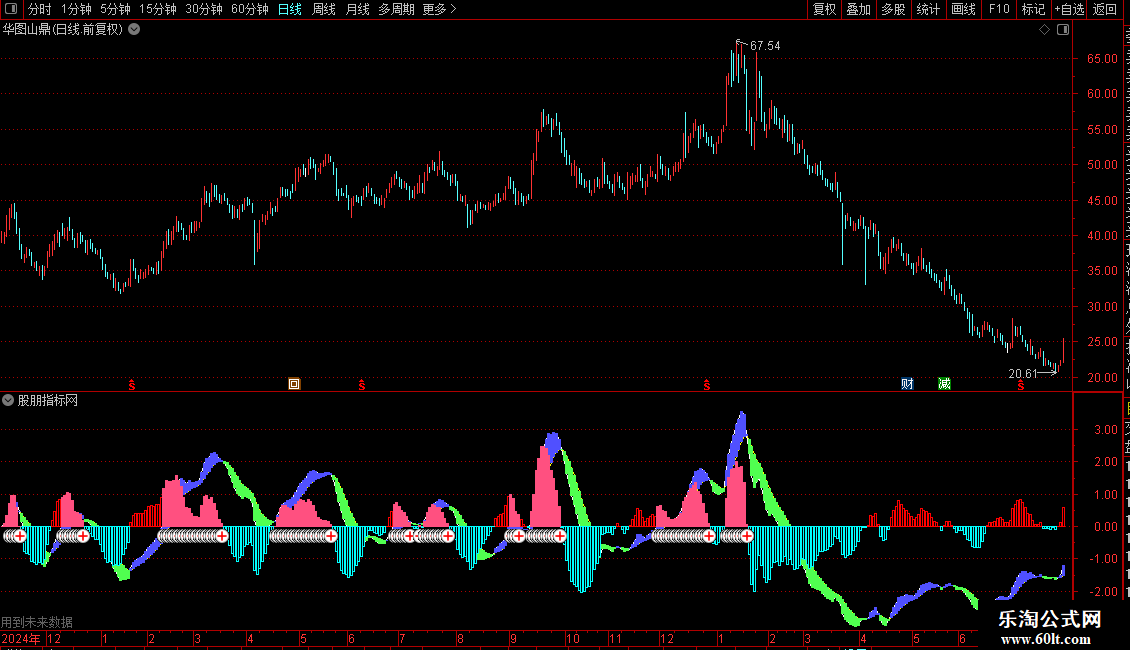Select the 5分钟 period tab
This screenshot has height=650, width=1130.
click(x=115, y=9)
